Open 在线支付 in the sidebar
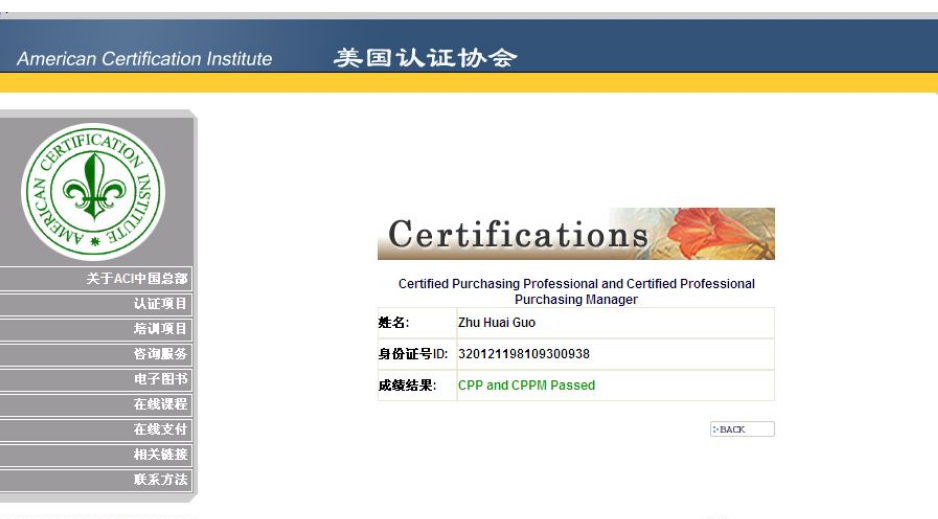This screenshot has height=519, width=938. (x=96, y=429)
